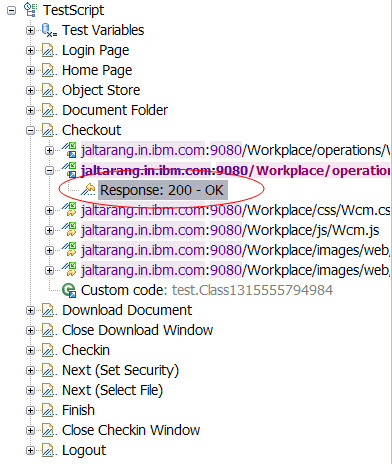Collapse the bold highlighted operations request

coord(49,170)
